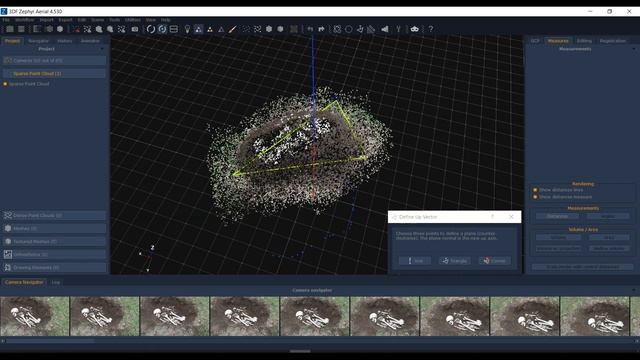Click the lightbulb lighting icon in toolbar
640x360 pixels.
(x=187, y=29)
